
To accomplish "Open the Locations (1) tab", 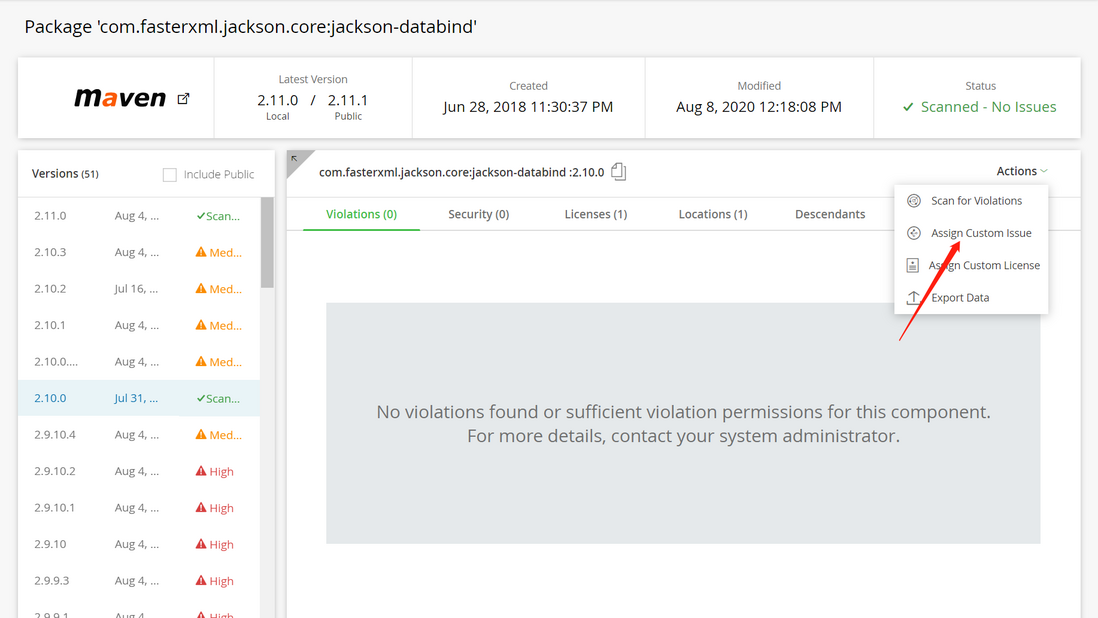I will click(713, 214).
